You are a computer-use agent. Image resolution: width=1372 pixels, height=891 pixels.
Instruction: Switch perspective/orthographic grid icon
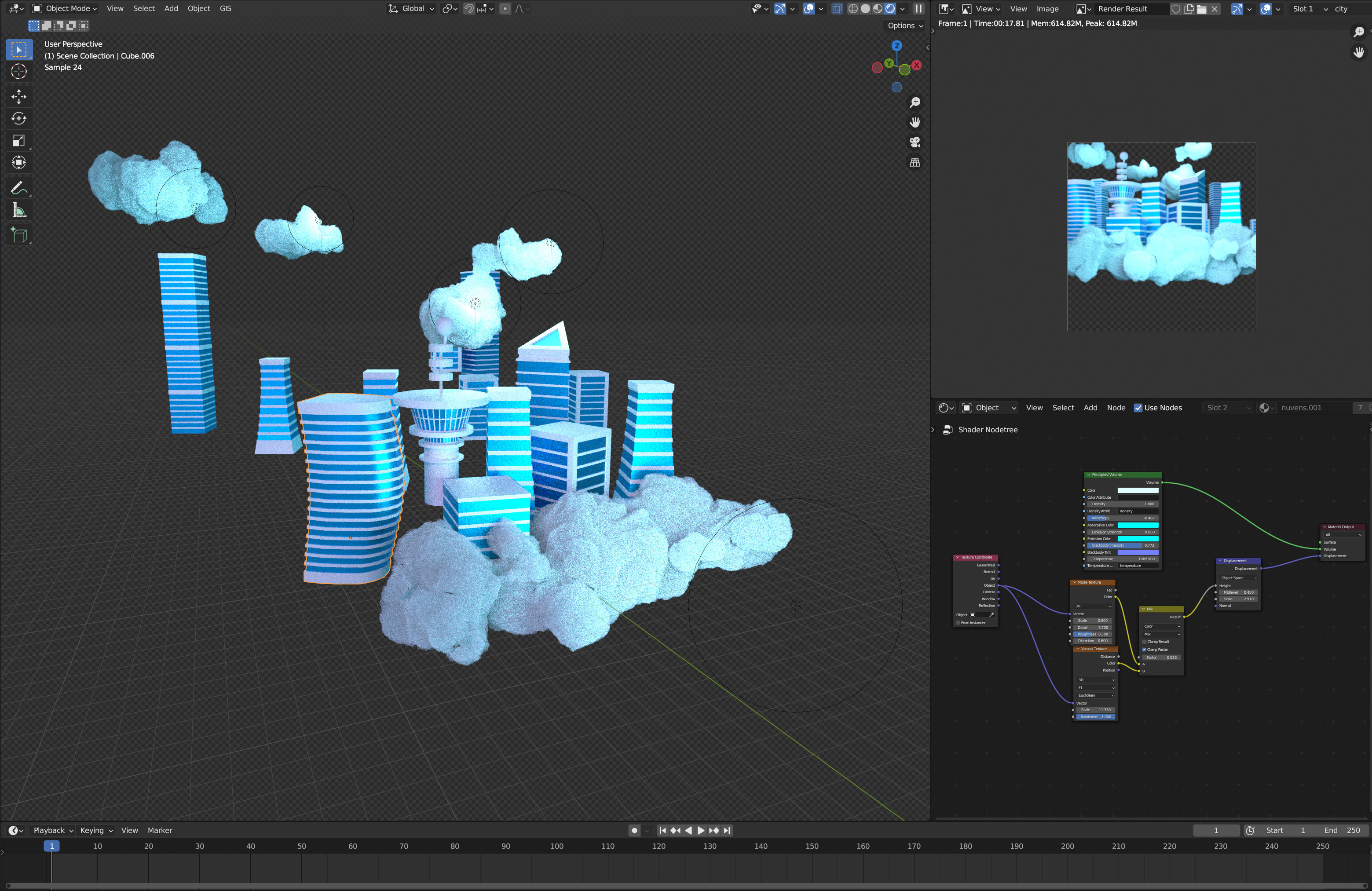click(x=915, y=163)
